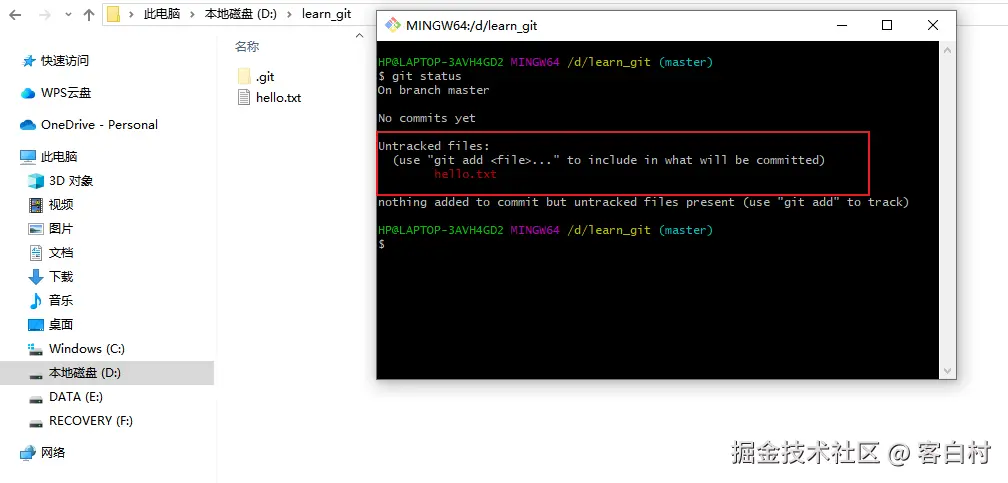This screenshot has height=483, width=1008.
Task: Click the 图片 picture icon
Action: coord(36,229)
